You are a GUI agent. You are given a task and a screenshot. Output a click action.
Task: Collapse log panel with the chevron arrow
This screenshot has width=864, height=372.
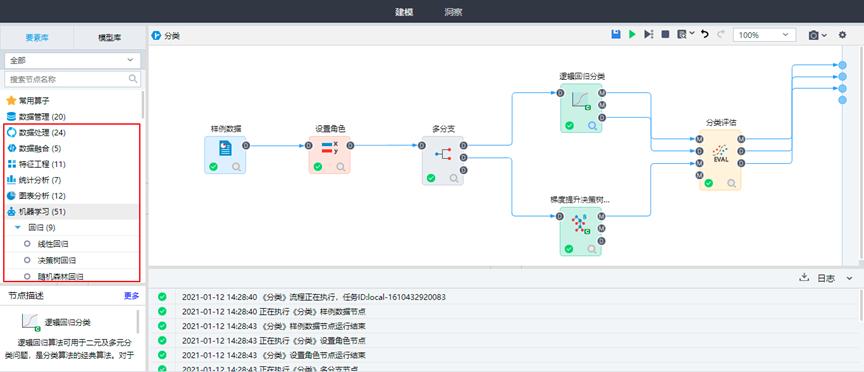(x=849, y=278)
